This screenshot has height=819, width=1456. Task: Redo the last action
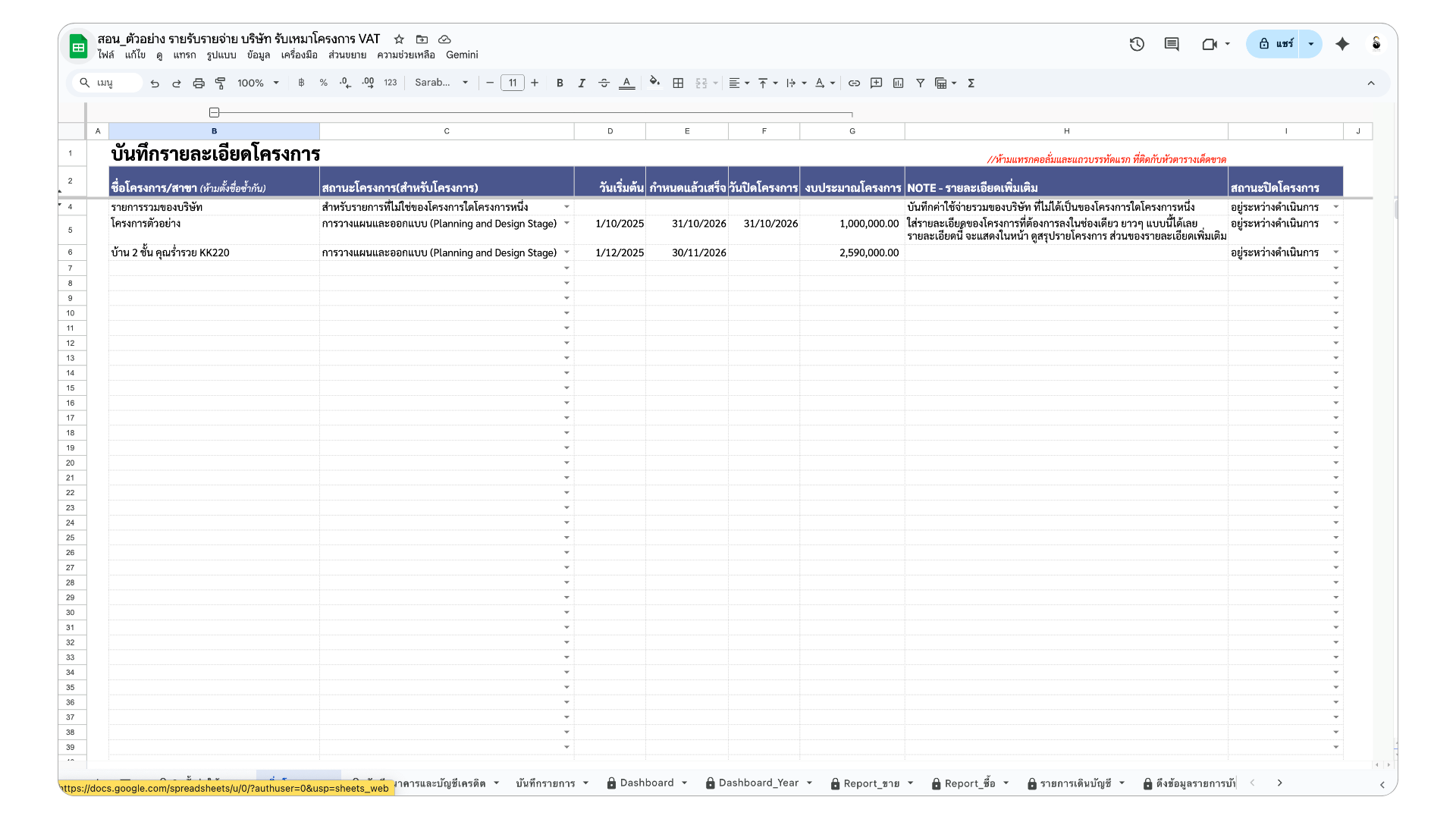tap(177, 83)
